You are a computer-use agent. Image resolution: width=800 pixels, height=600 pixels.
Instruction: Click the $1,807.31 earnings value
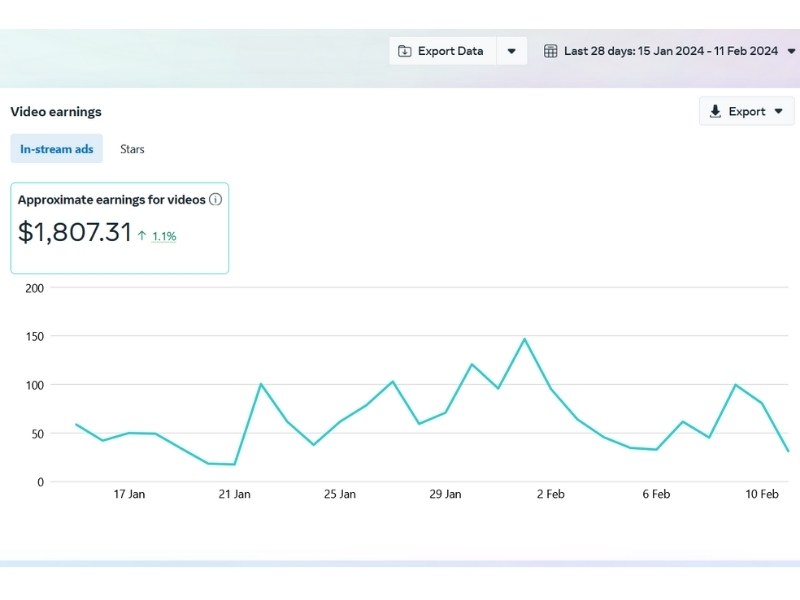point(75,232)
